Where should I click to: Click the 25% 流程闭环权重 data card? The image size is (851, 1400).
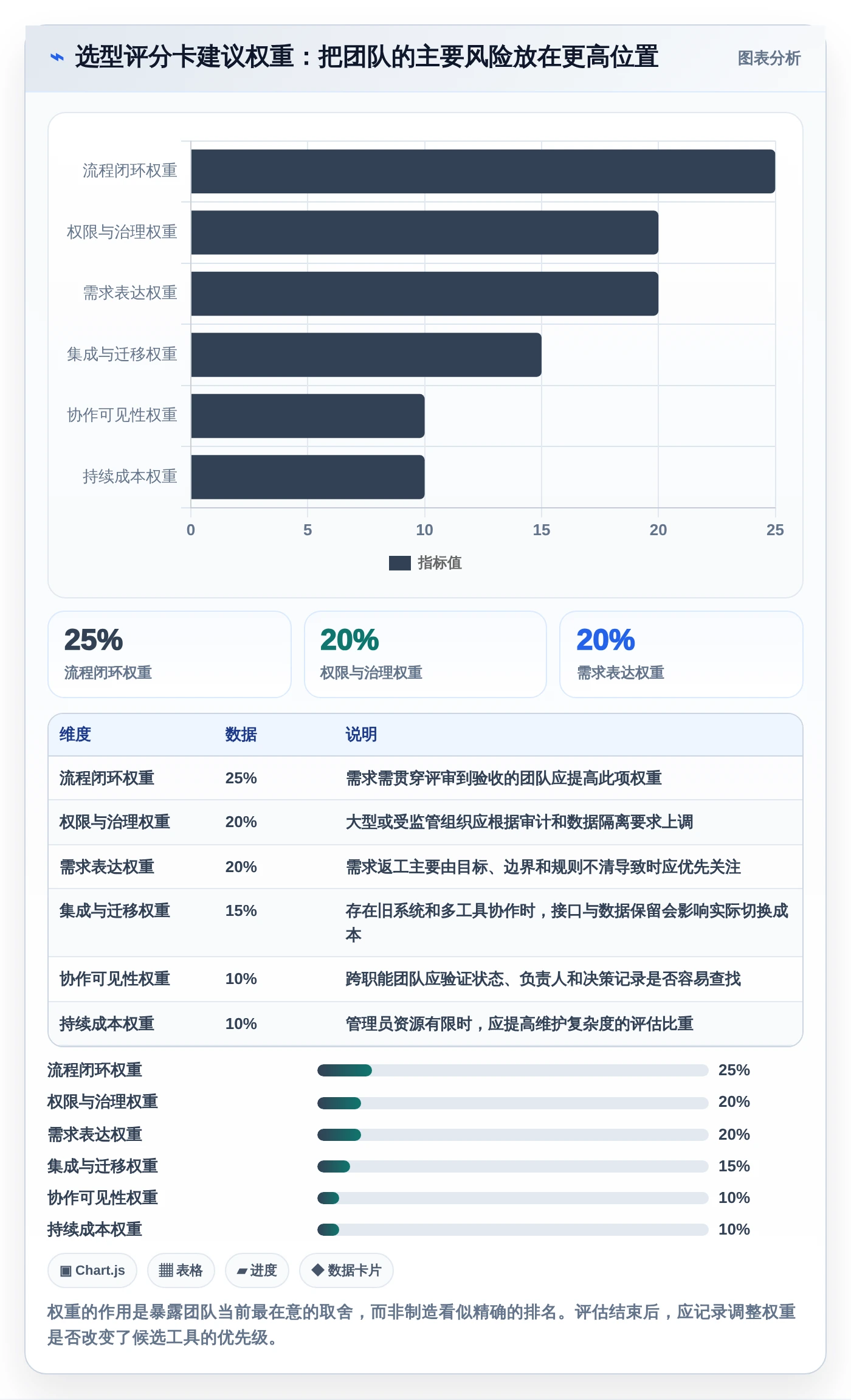[x=170, y=654]
